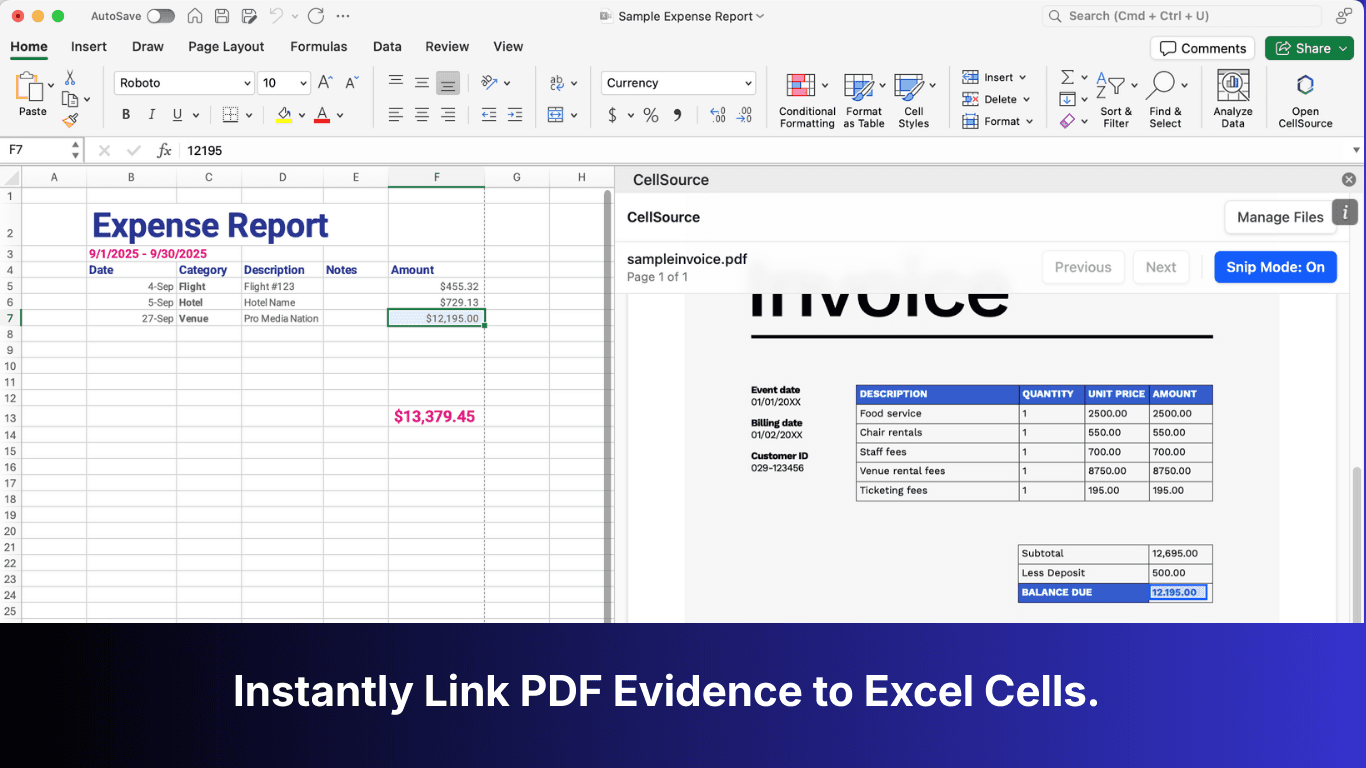
Task: Open the Page Layout tab
Action: [x=227, y=46]
